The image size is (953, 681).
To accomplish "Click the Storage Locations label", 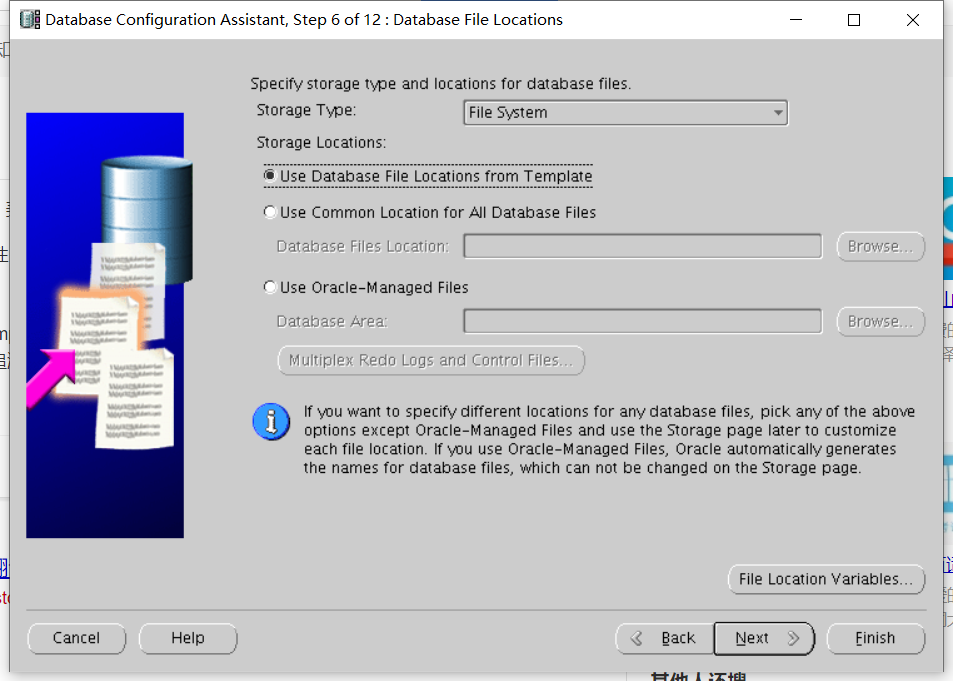I will pos(321,142).
